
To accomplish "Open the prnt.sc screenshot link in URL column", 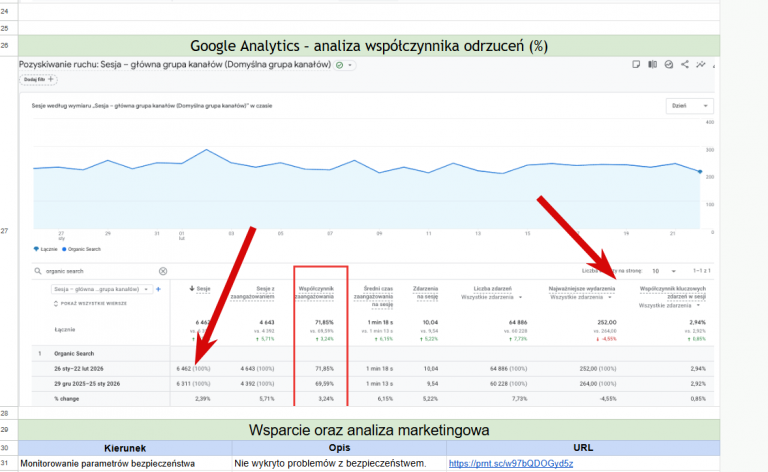I will click(x=511, y=463).
